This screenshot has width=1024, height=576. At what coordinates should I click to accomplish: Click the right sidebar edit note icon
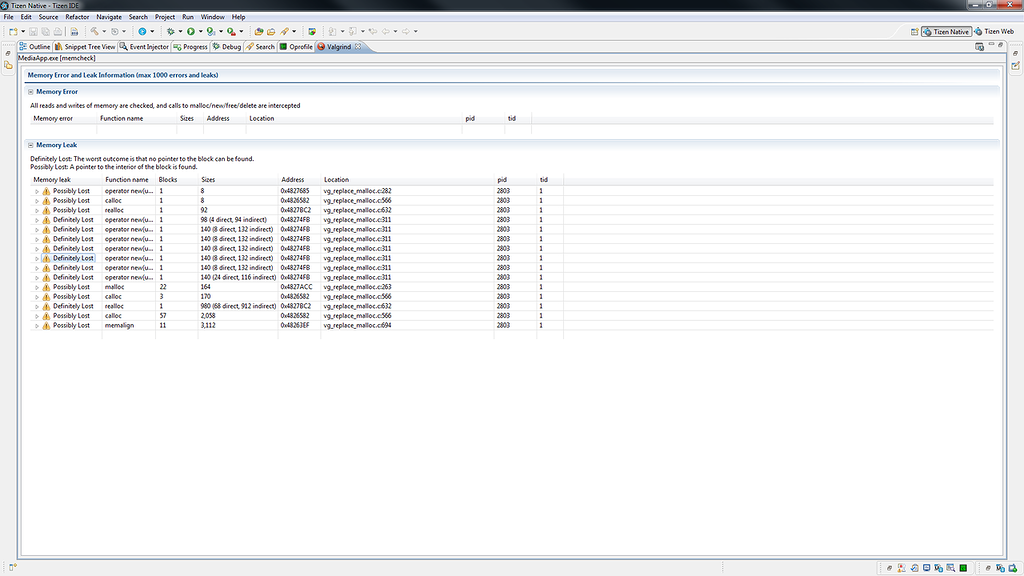tap(1016, 65)
